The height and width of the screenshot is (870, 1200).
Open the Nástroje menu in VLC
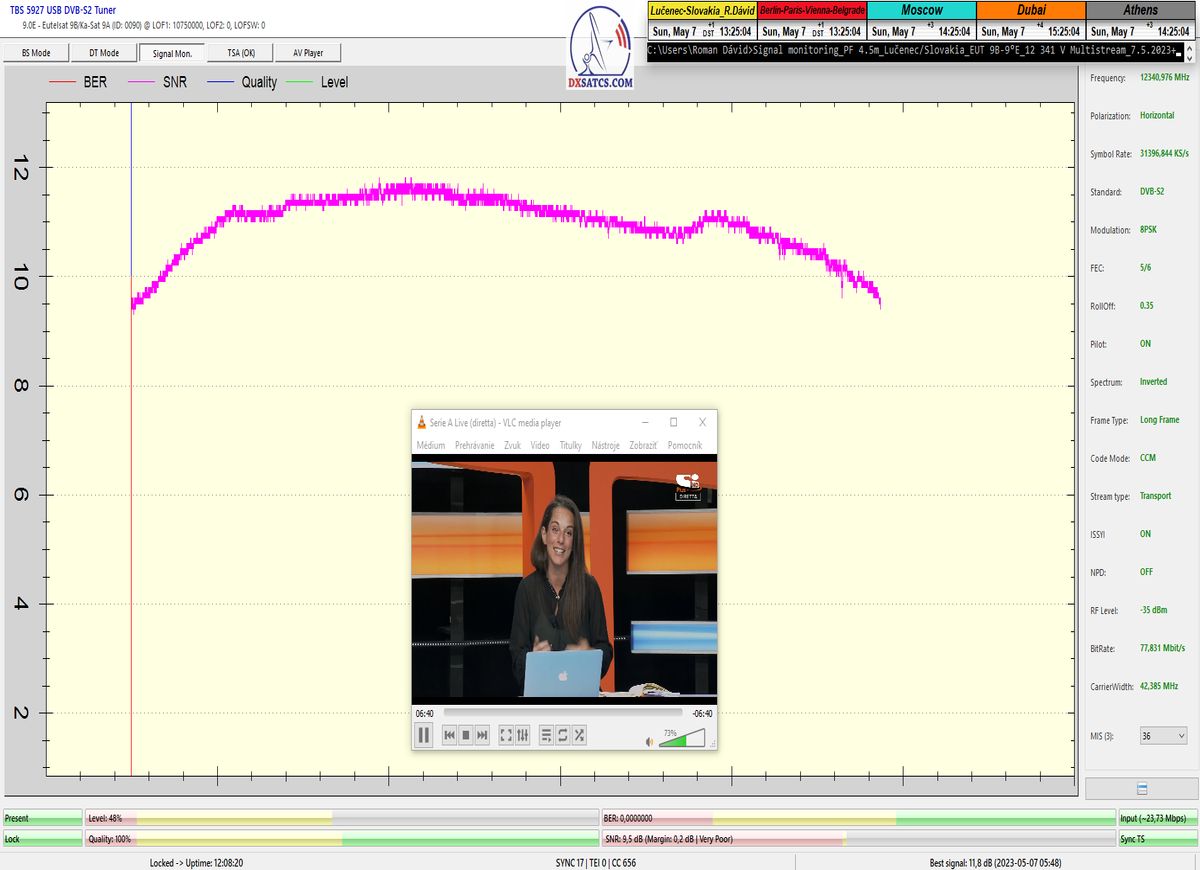point(605,445)
